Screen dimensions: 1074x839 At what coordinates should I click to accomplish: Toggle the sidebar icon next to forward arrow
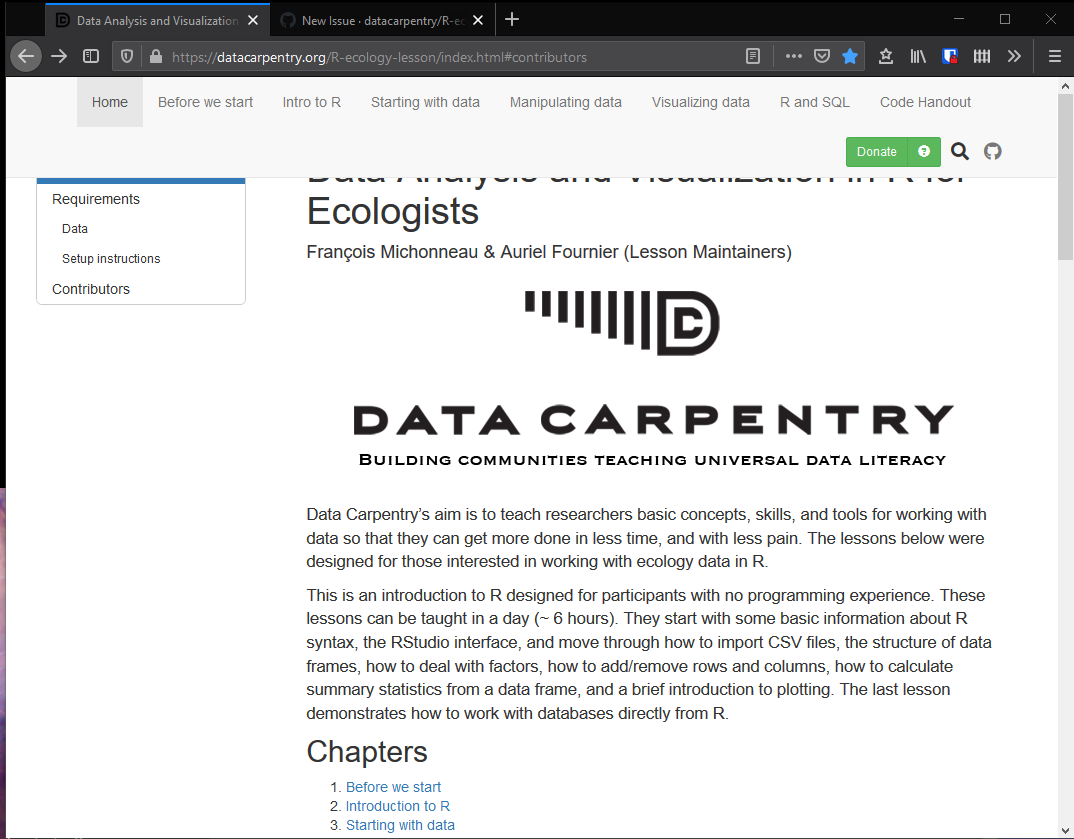[91, 56]
